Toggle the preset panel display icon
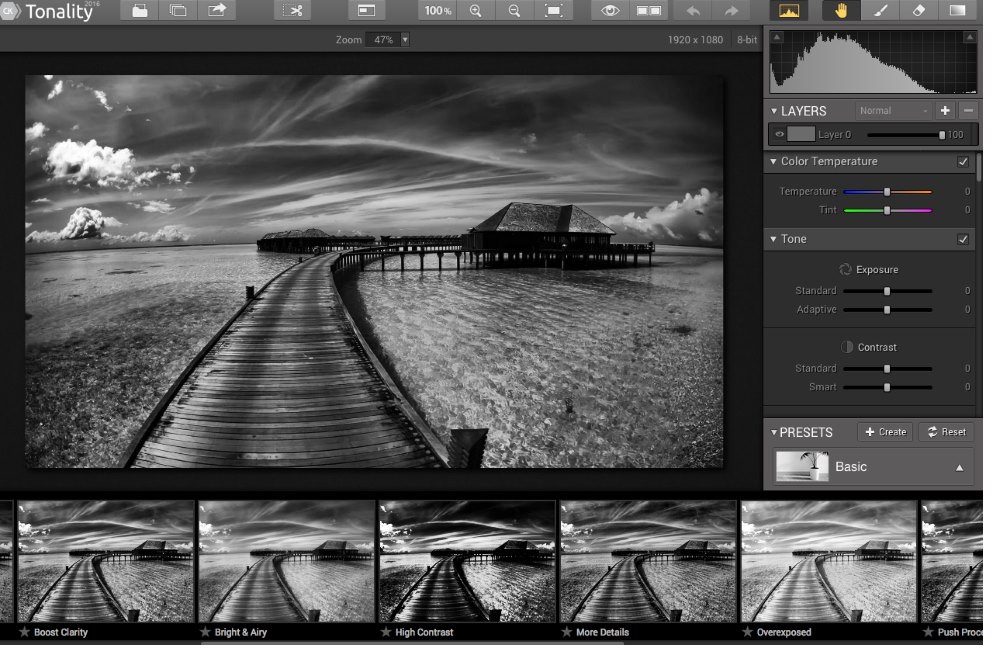 tap(366, 11)
